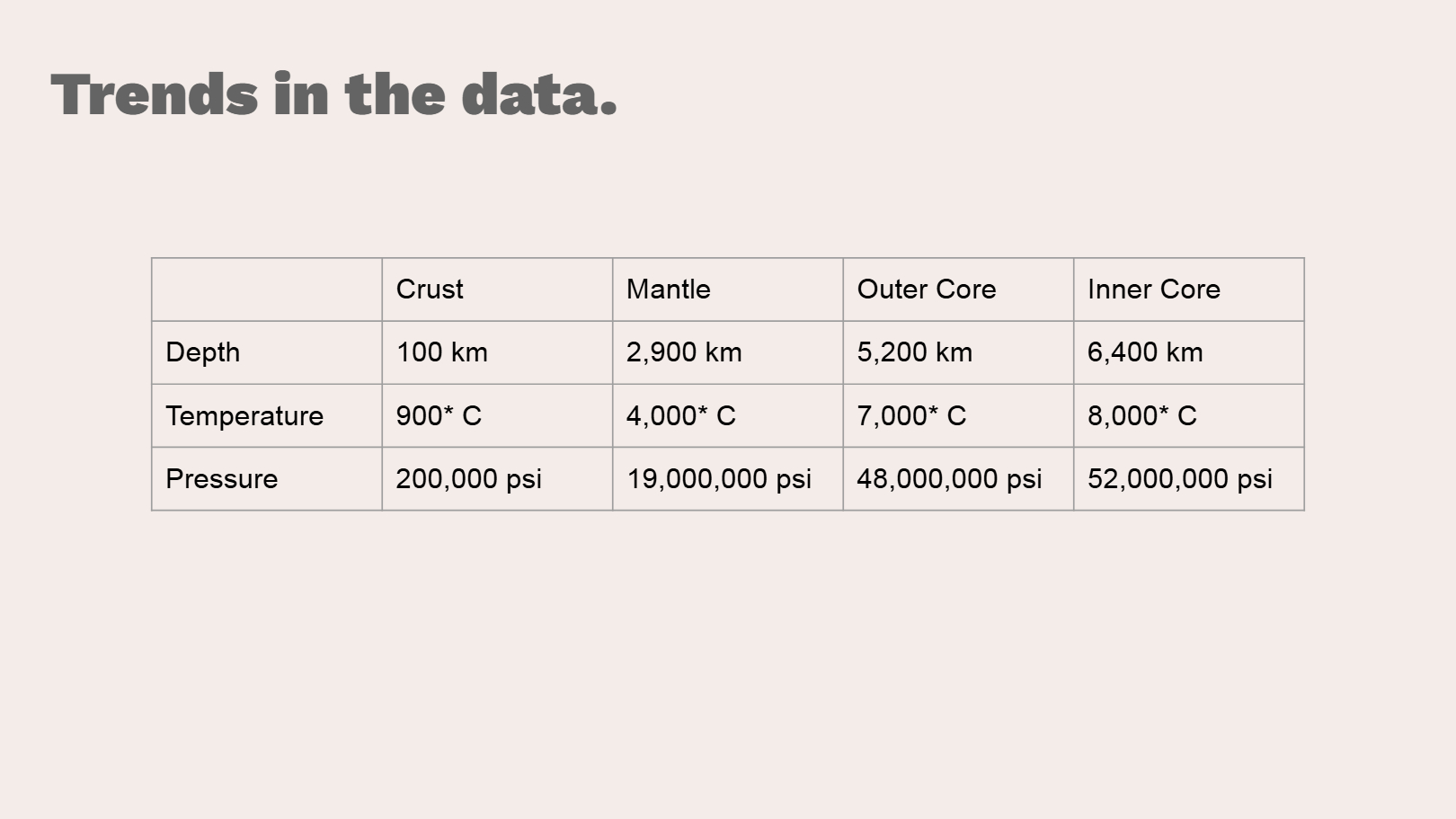1456x819 pixels.
Task: Click the 5,200 km table cell
Action: click(x=958, y=352)
